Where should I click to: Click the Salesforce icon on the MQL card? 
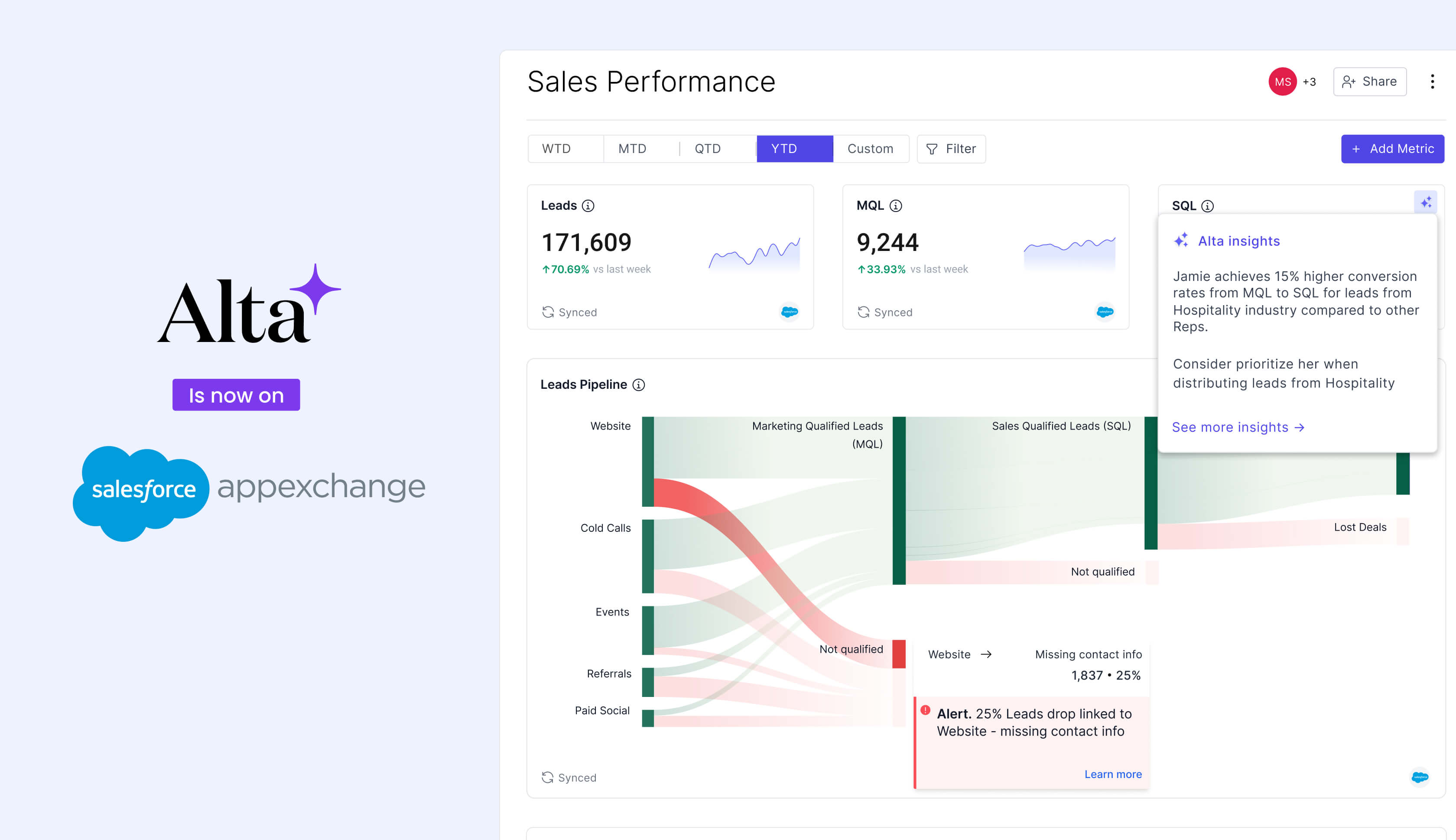[x=1105, y=312]
